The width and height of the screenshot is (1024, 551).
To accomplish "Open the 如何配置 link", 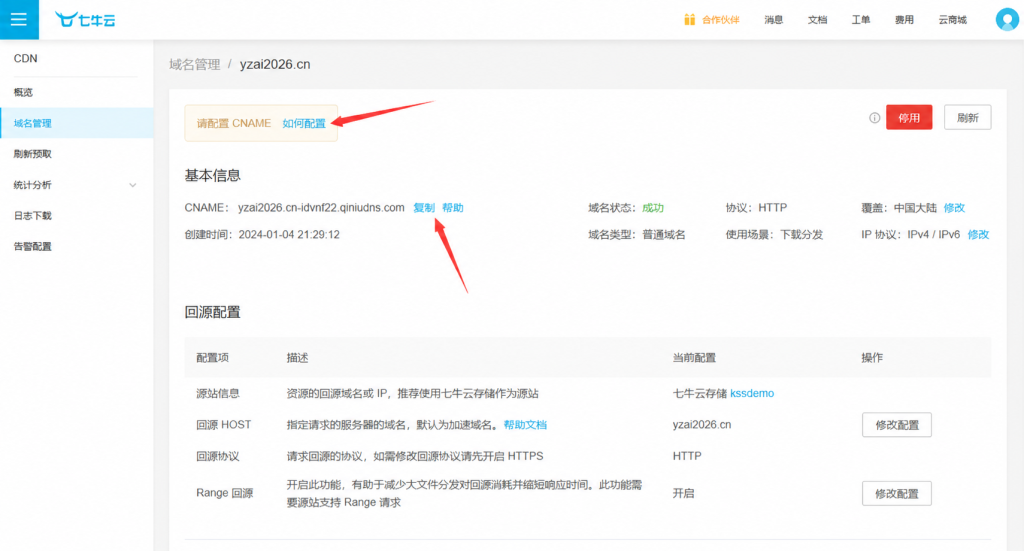I will (x=304, y=123).
